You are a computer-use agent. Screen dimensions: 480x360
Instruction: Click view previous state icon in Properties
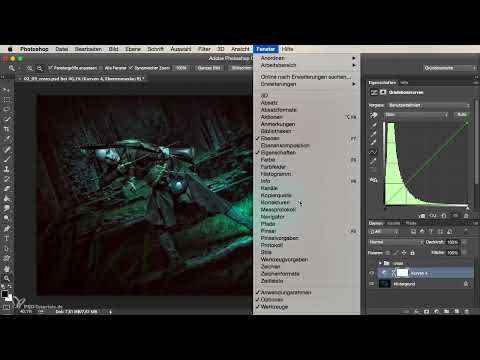[433, 216]
